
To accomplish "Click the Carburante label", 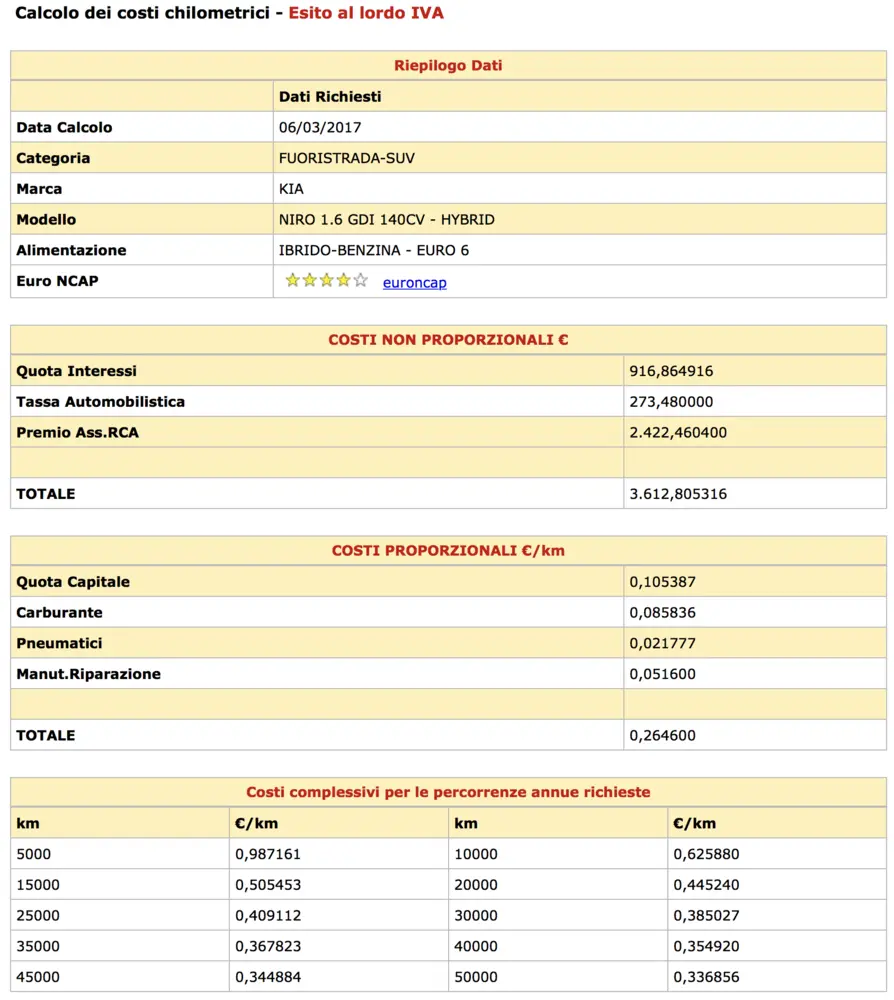I will 59,612.
